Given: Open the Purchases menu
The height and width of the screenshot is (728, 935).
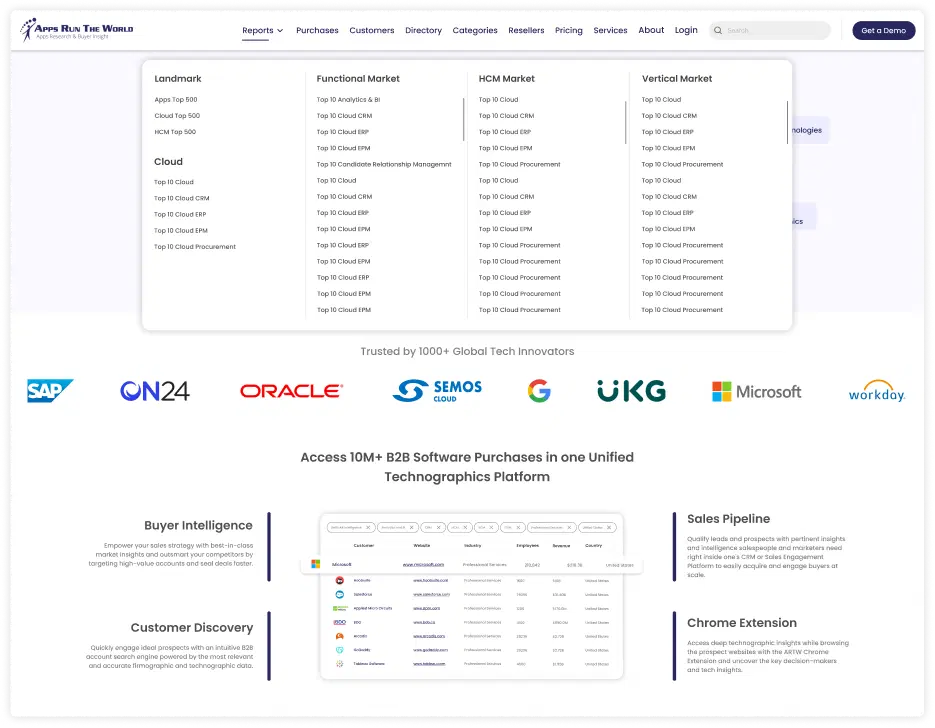Looking at the screenshot, I should [x=317, y=30].
